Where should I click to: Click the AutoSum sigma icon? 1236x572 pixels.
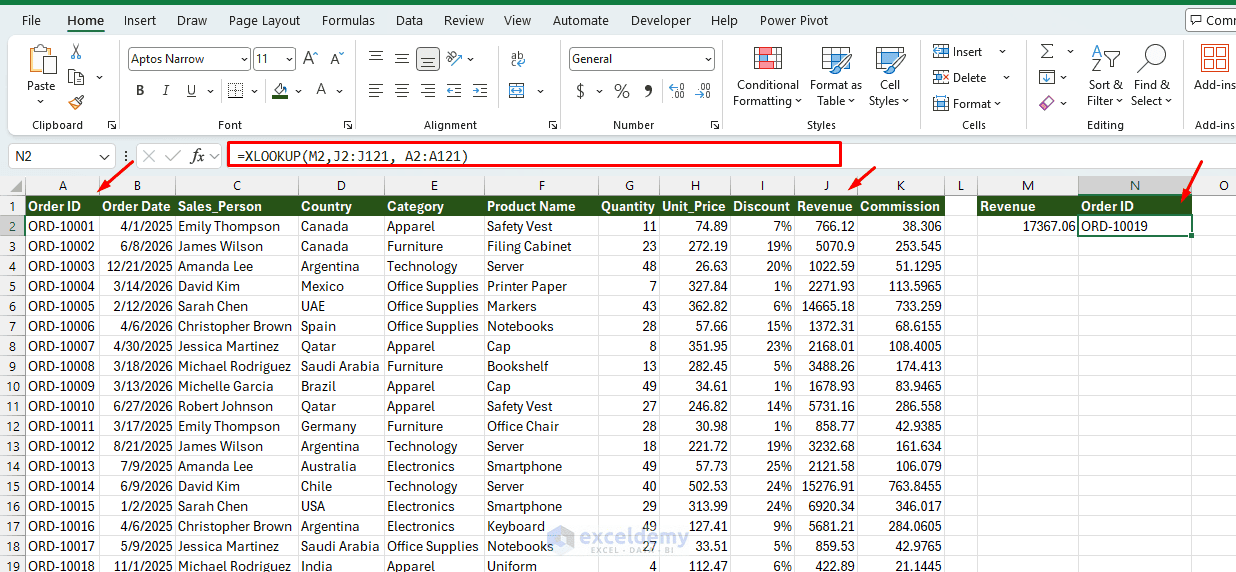click(1047, 51)
